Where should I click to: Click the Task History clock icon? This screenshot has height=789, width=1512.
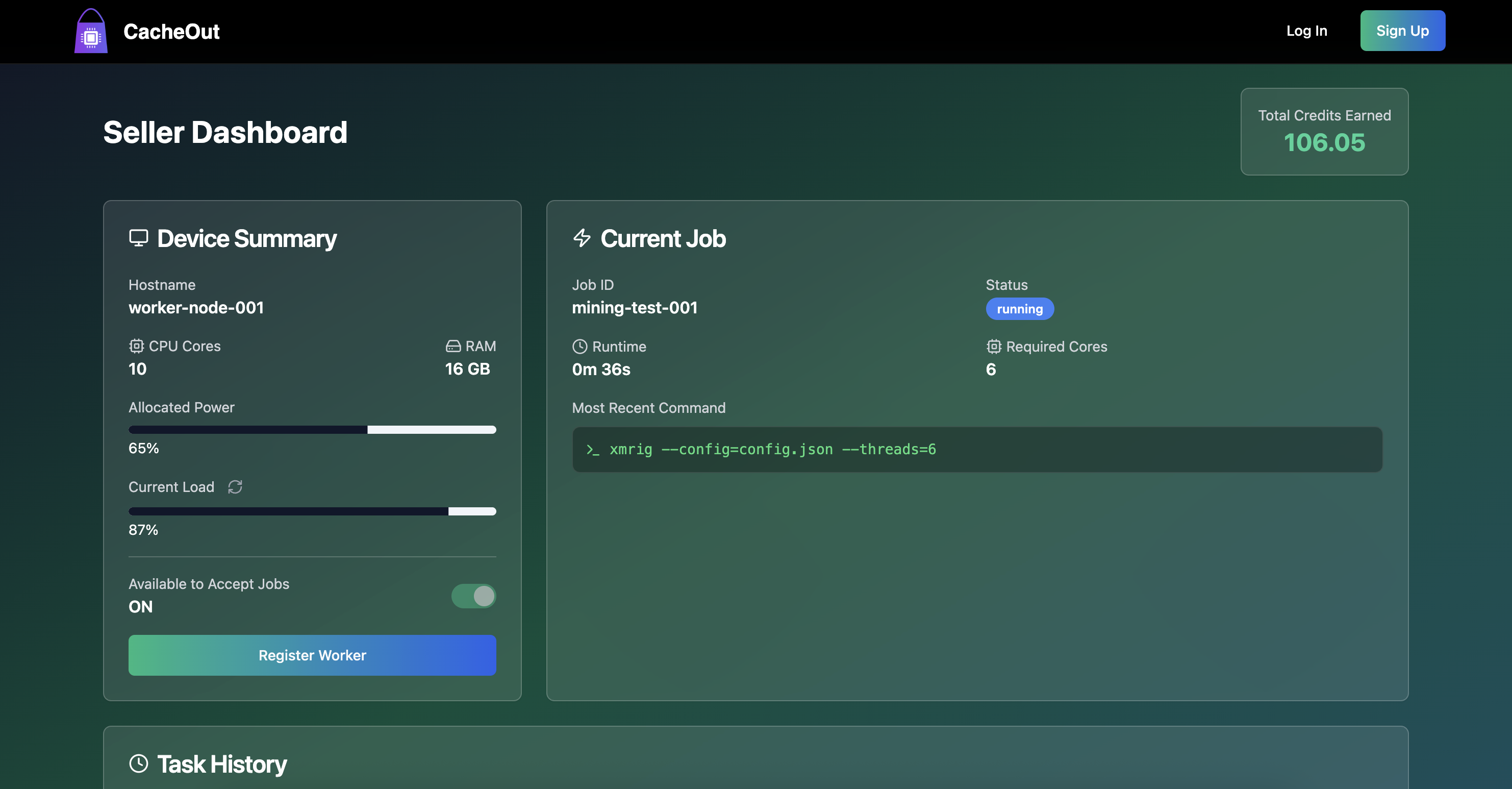pos(139,763)
